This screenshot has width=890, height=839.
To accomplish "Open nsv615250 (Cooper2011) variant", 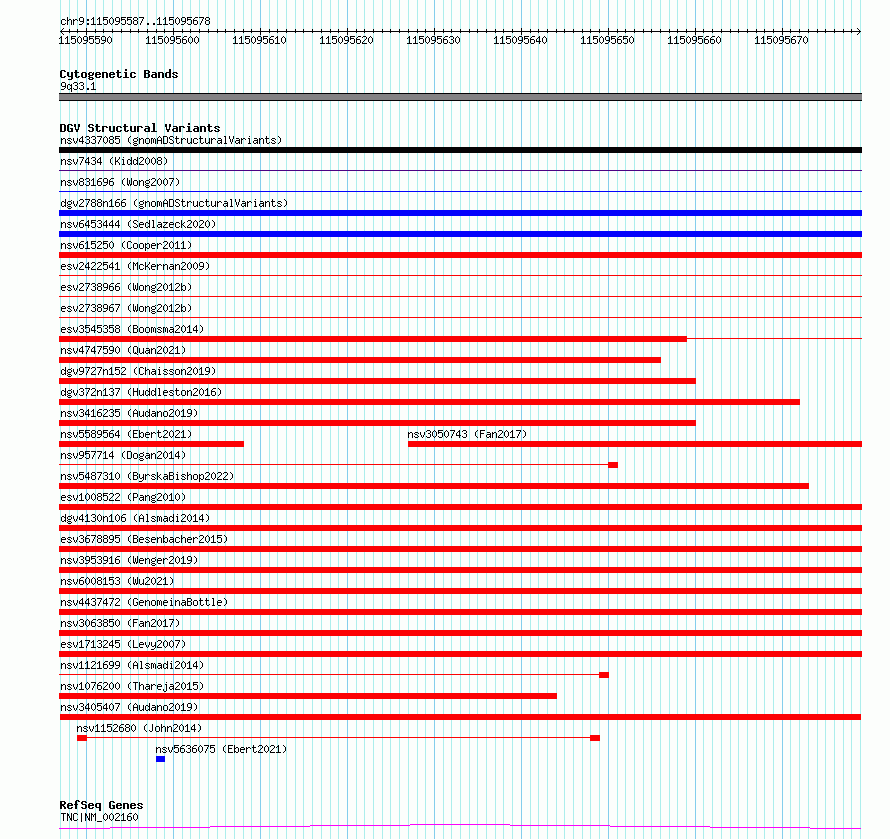I will [126, 245].
